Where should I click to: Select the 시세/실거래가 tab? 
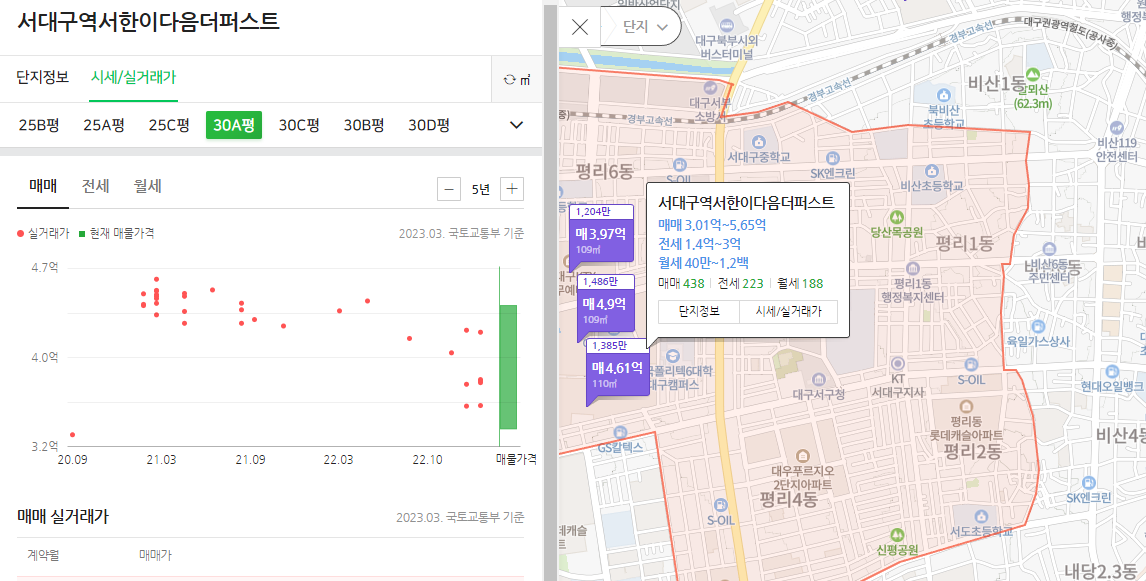(133, 77)
